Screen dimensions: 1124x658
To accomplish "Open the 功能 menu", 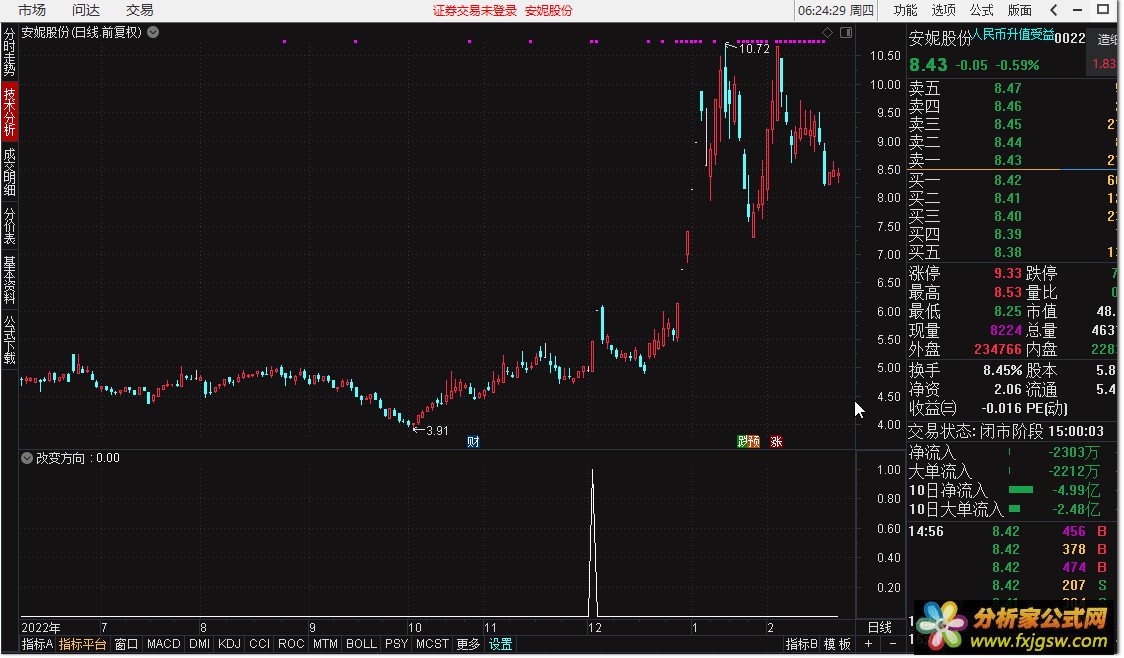I will 905,10.
